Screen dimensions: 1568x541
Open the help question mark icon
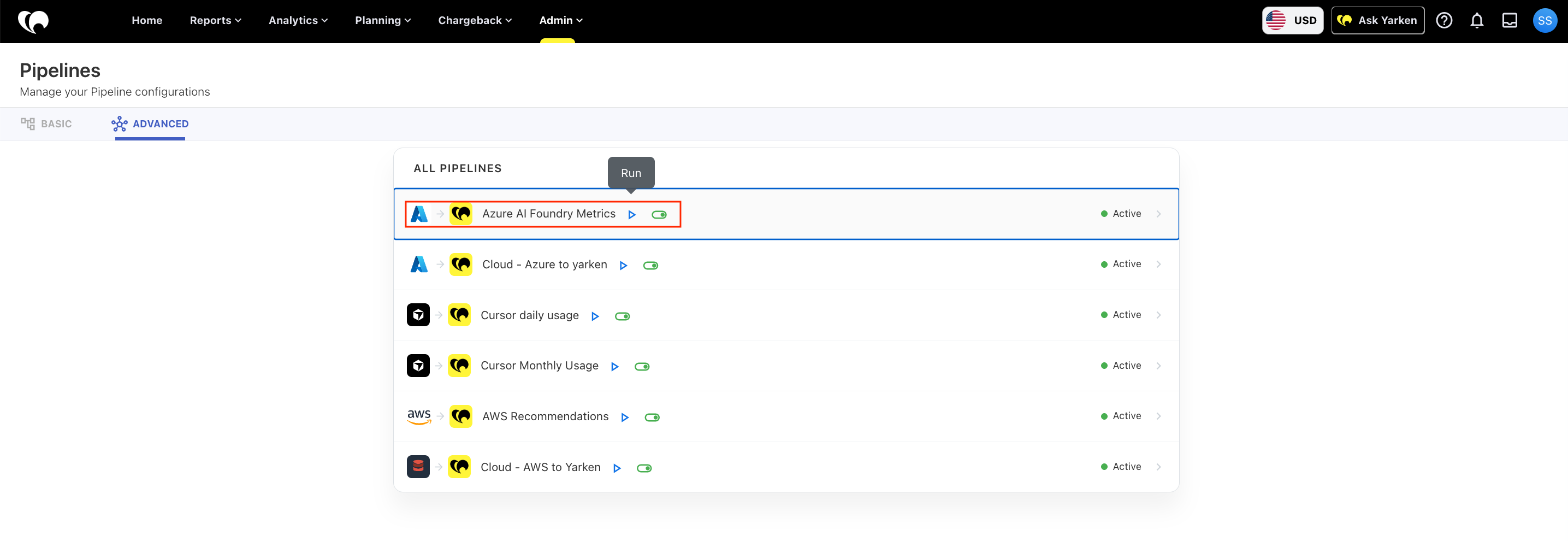[x=1444, y=21]
